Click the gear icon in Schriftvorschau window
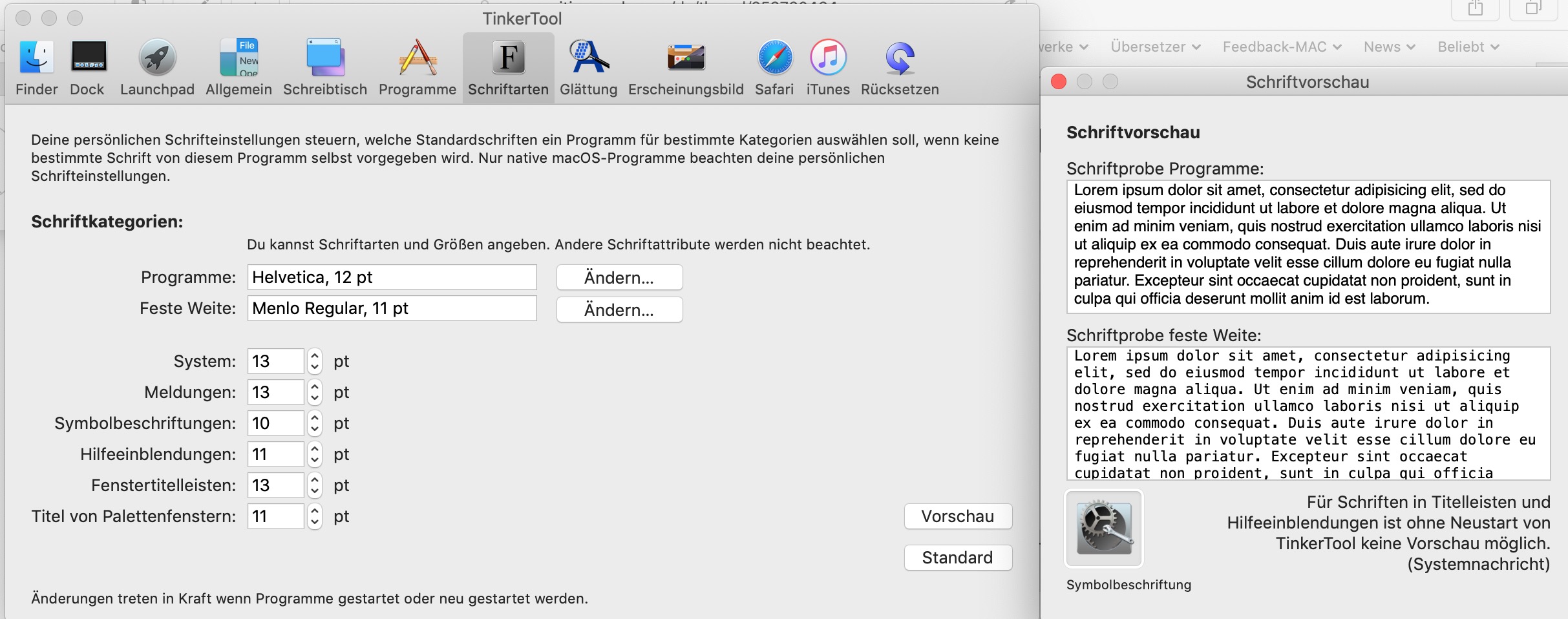The width and height of the screenshot is (1568, 619). coord(1104,529)
